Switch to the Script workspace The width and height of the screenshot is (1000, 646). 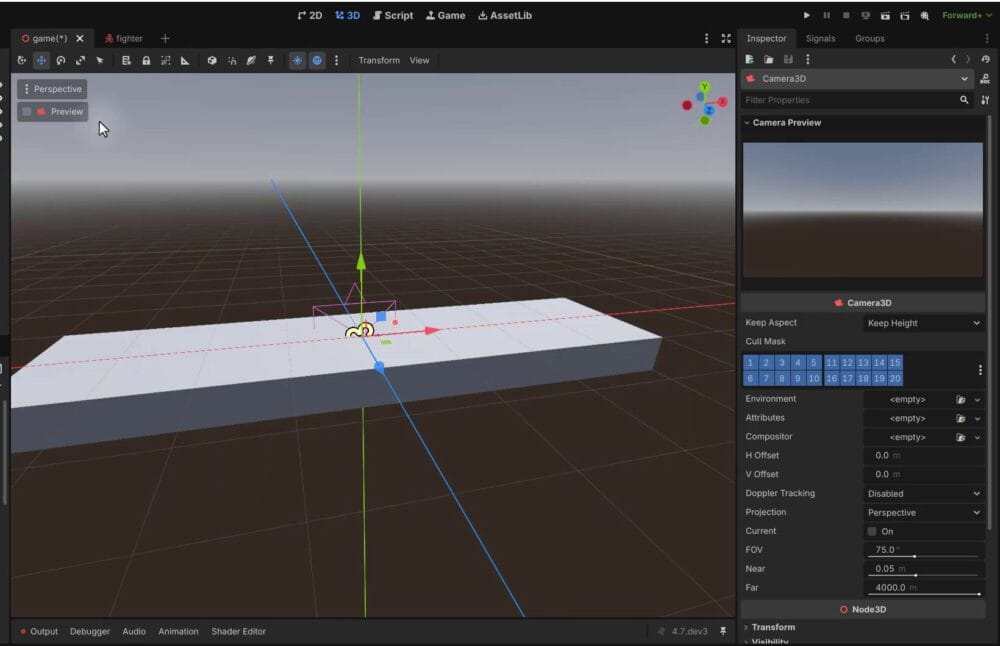pyautogui.click(x=393, y=15)
